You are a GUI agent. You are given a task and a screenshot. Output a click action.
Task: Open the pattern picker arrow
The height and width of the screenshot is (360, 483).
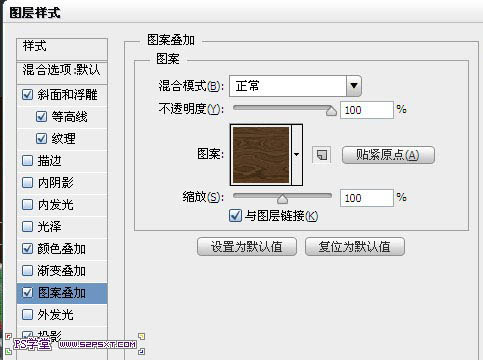(x=297, y=155)
